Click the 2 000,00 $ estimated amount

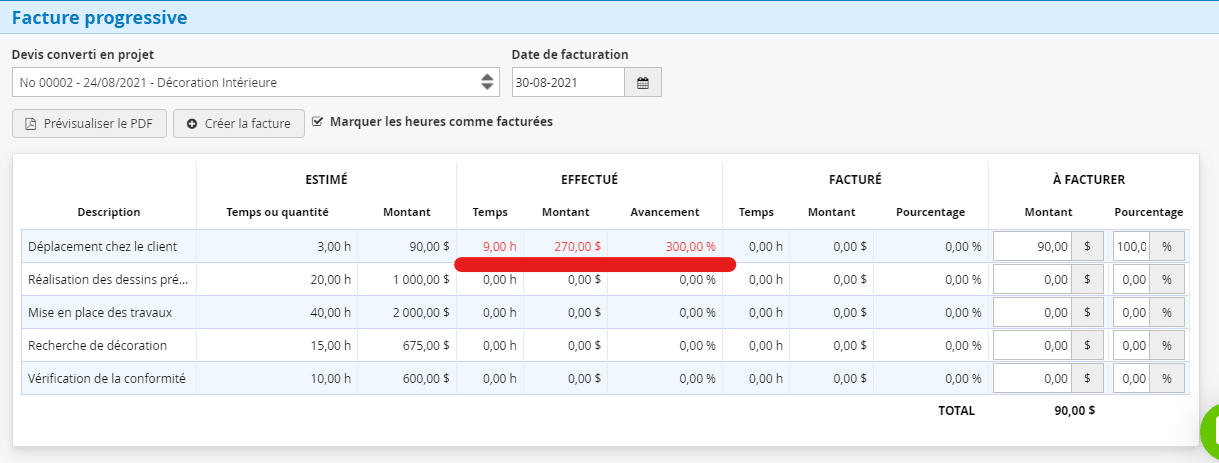(x=420, y=312)
